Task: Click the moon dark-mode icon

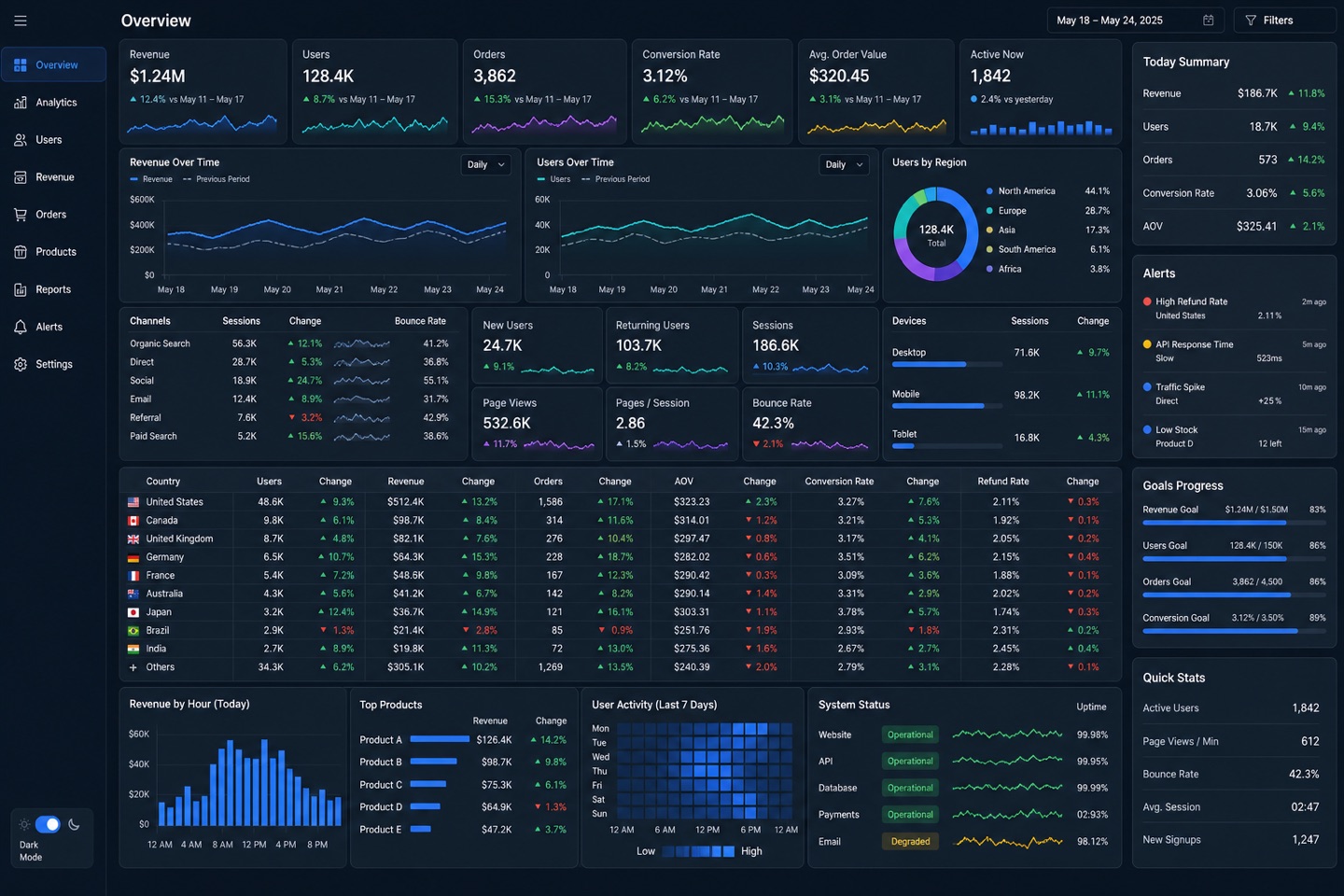Action: tap(74, 824)
